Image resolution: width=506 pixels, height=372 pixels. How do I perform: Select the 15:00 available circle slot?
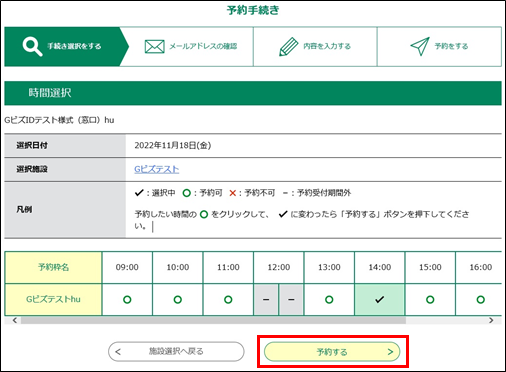[x=430, y=300]
